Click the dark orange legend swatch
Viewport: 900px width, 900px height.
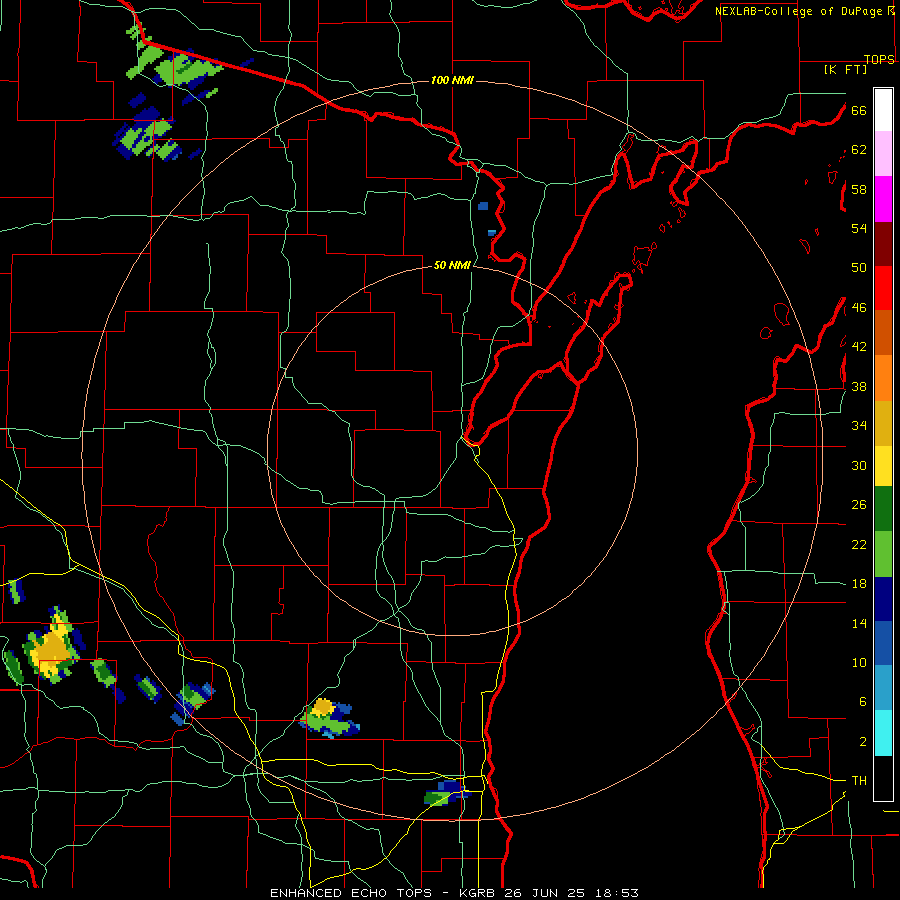883,332
